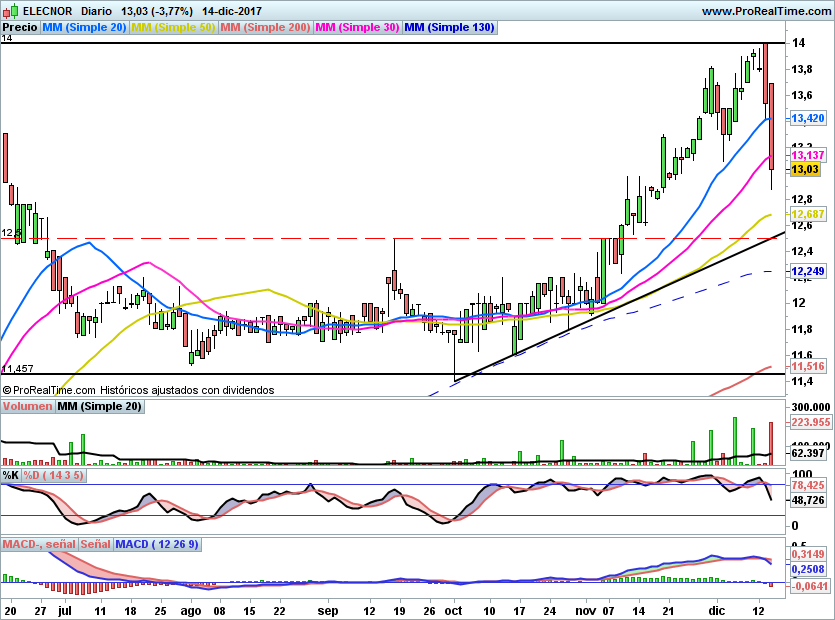Screen dimensions: 835x620
Task: Open the blue MM (Simple 20) label
Action: pos(84,27)
